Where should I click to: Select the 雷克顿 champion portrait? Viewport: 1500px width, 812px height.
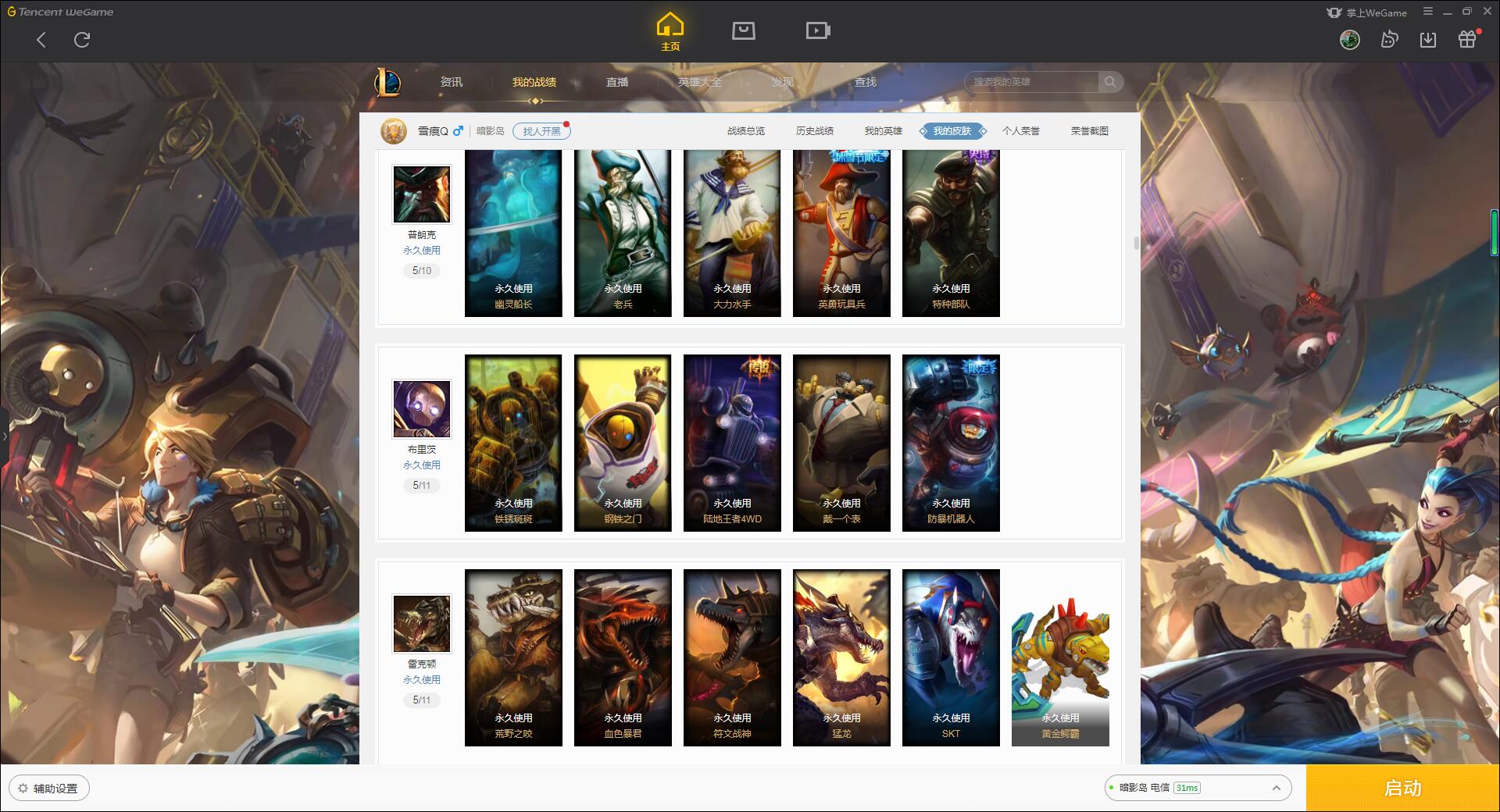(422, 624)
